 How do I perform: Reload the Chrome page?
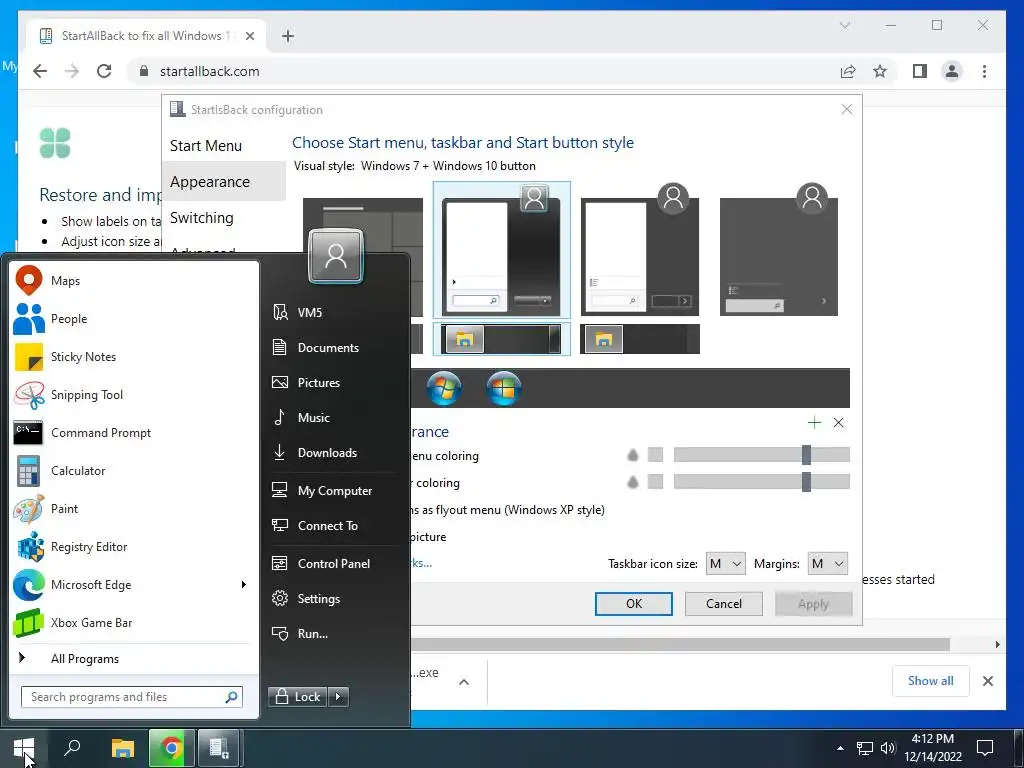104,71
